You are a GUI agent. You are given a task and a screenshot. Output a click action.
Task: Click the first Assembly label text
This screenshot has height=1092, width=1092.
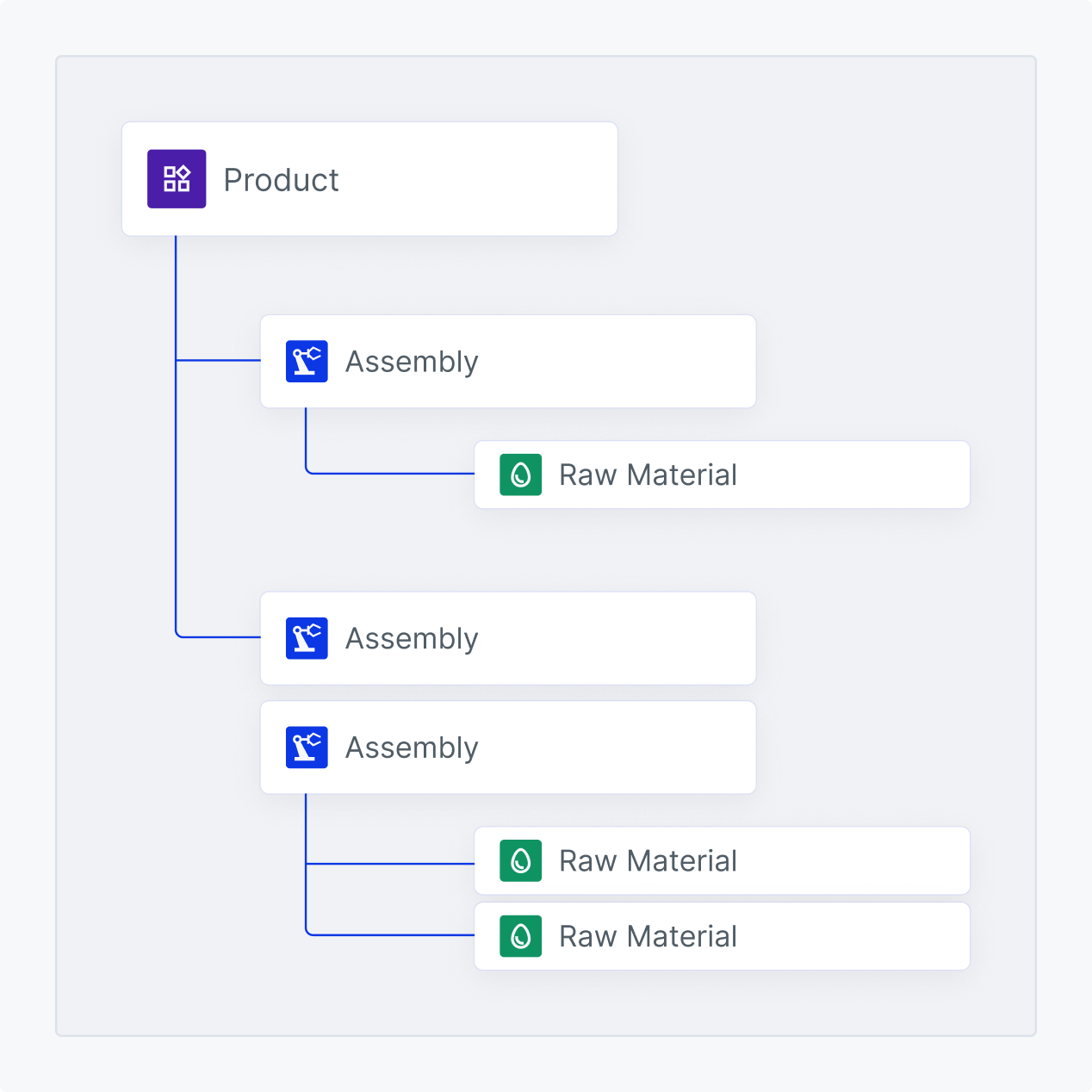[x=412, y=362]
